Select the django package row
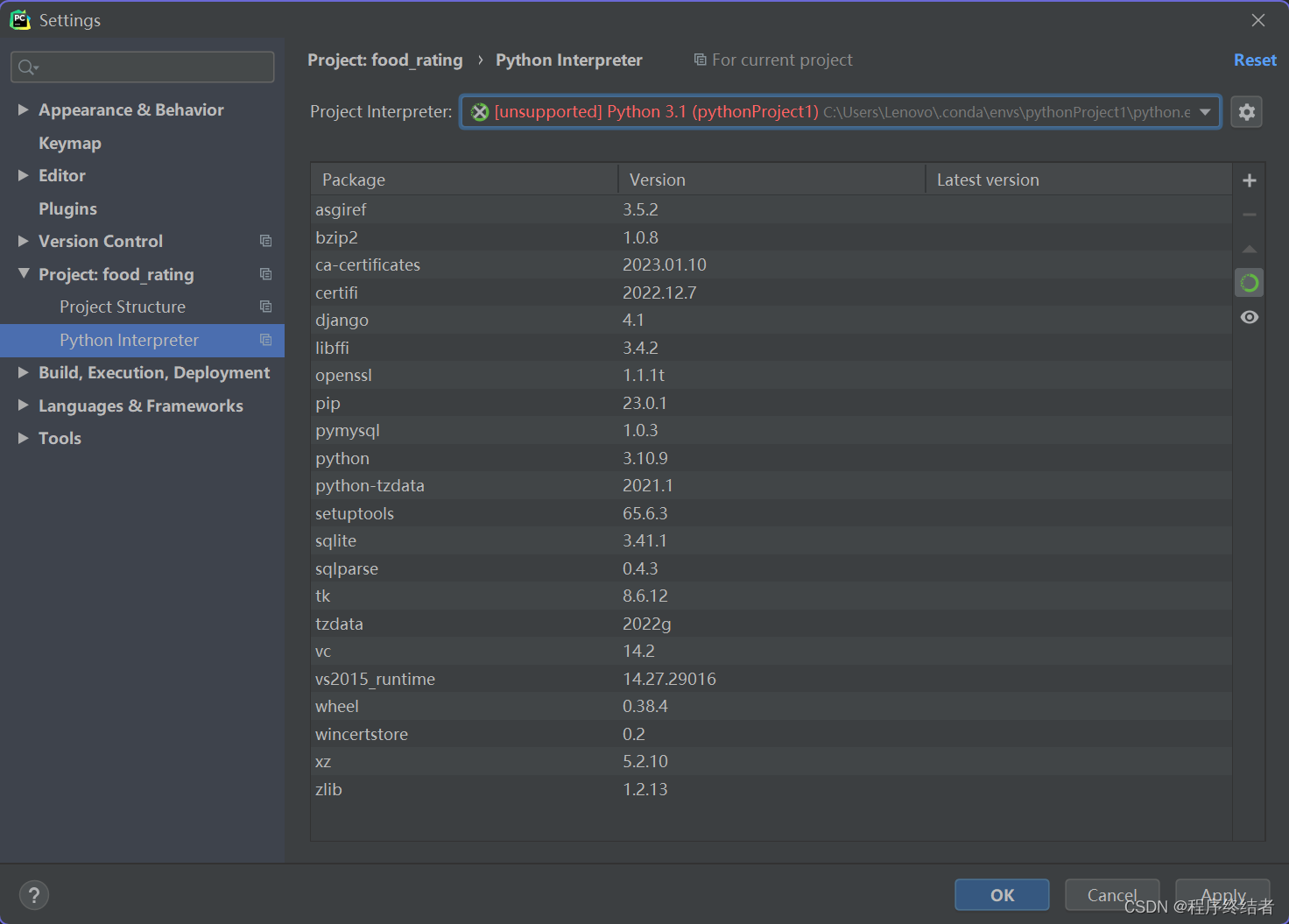 point(771,320)
